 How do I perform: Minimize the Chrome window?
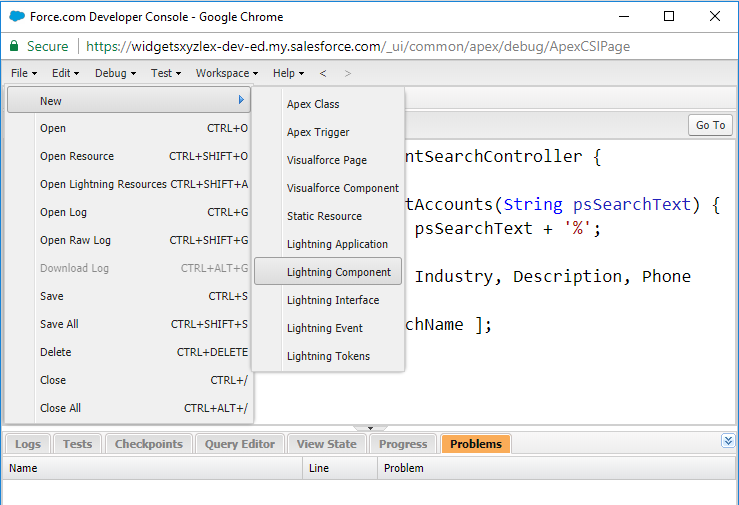624,16
